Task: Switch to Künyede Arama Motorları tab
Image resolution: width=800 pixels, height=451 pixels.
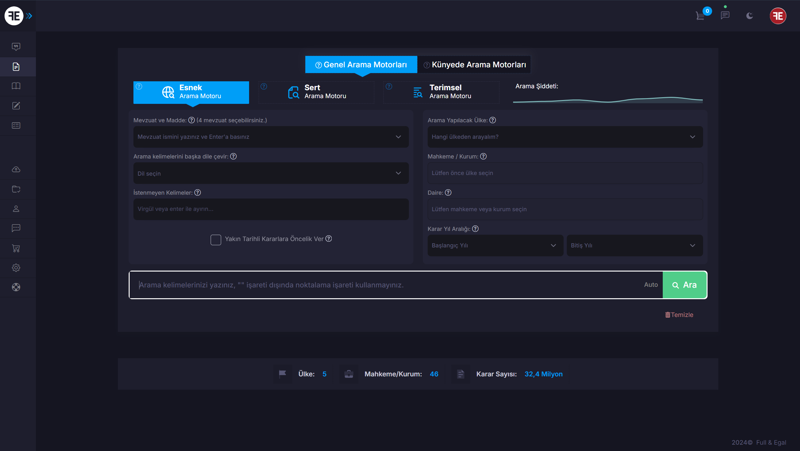Action: 474,65
